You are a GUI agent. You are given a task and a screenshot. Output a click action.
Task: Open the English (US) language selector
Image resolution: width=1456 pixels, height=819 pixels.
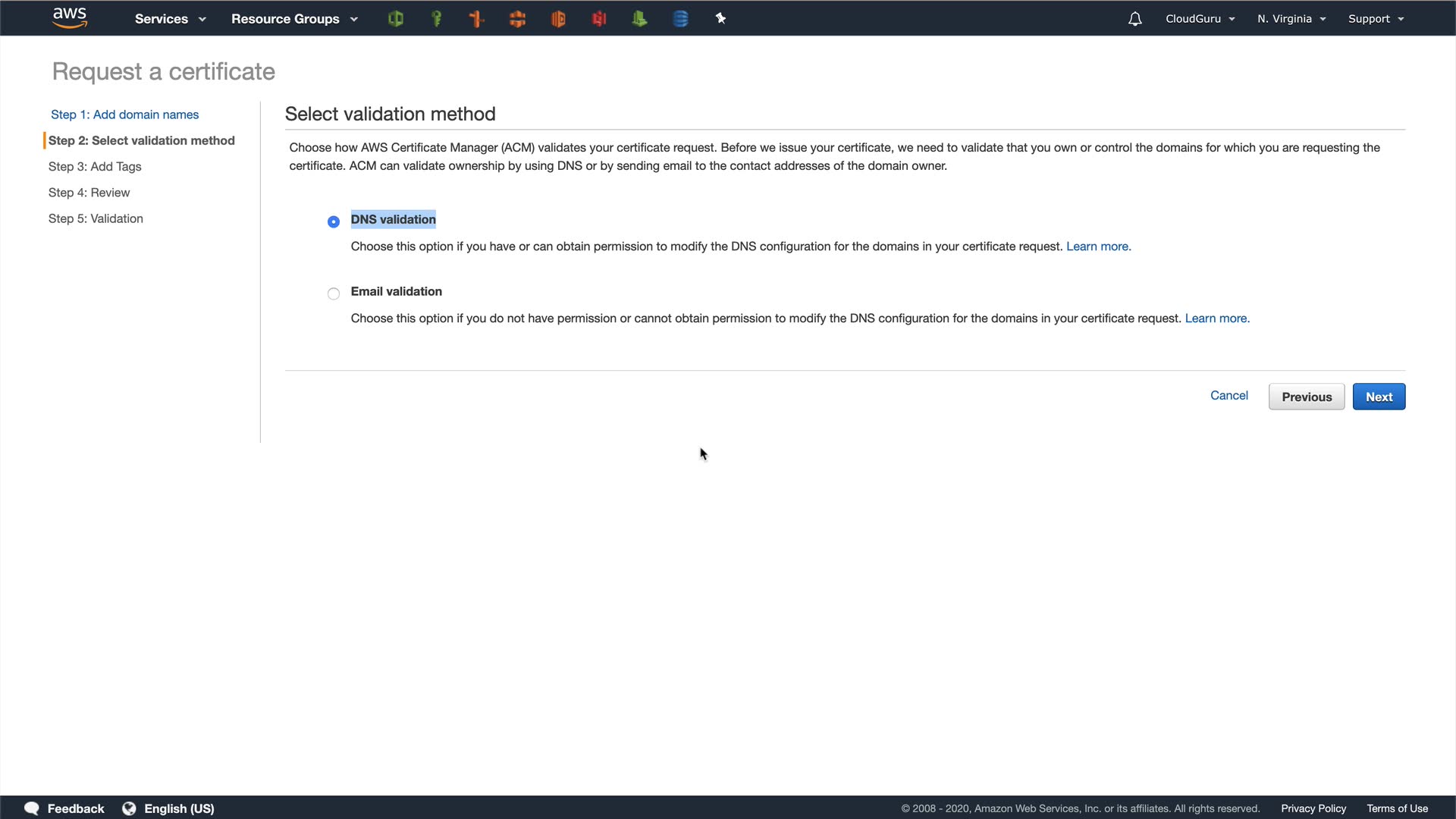tap(169, 808)
